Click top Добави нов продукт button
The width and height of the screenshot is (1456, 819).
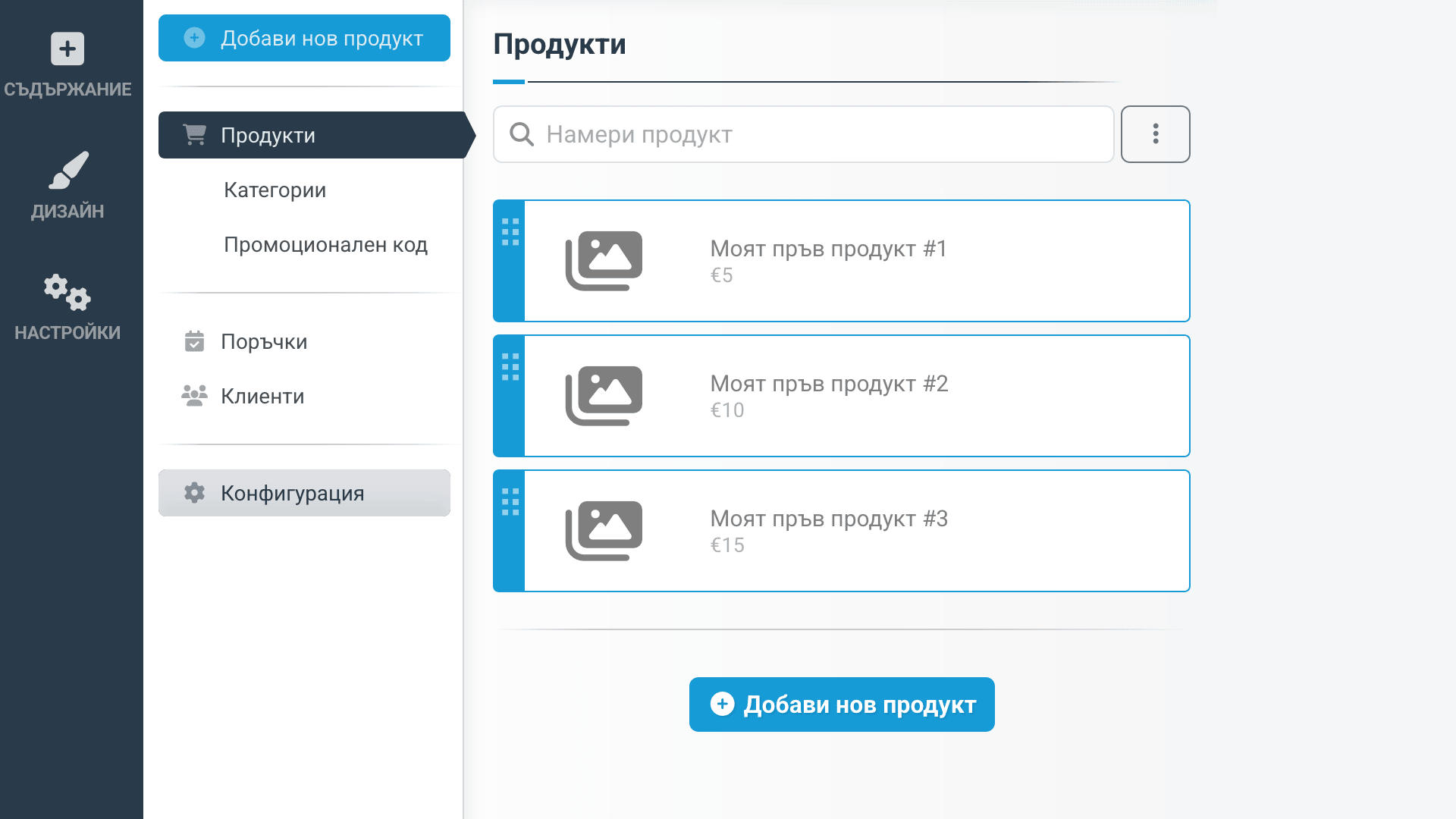point(304,38)
